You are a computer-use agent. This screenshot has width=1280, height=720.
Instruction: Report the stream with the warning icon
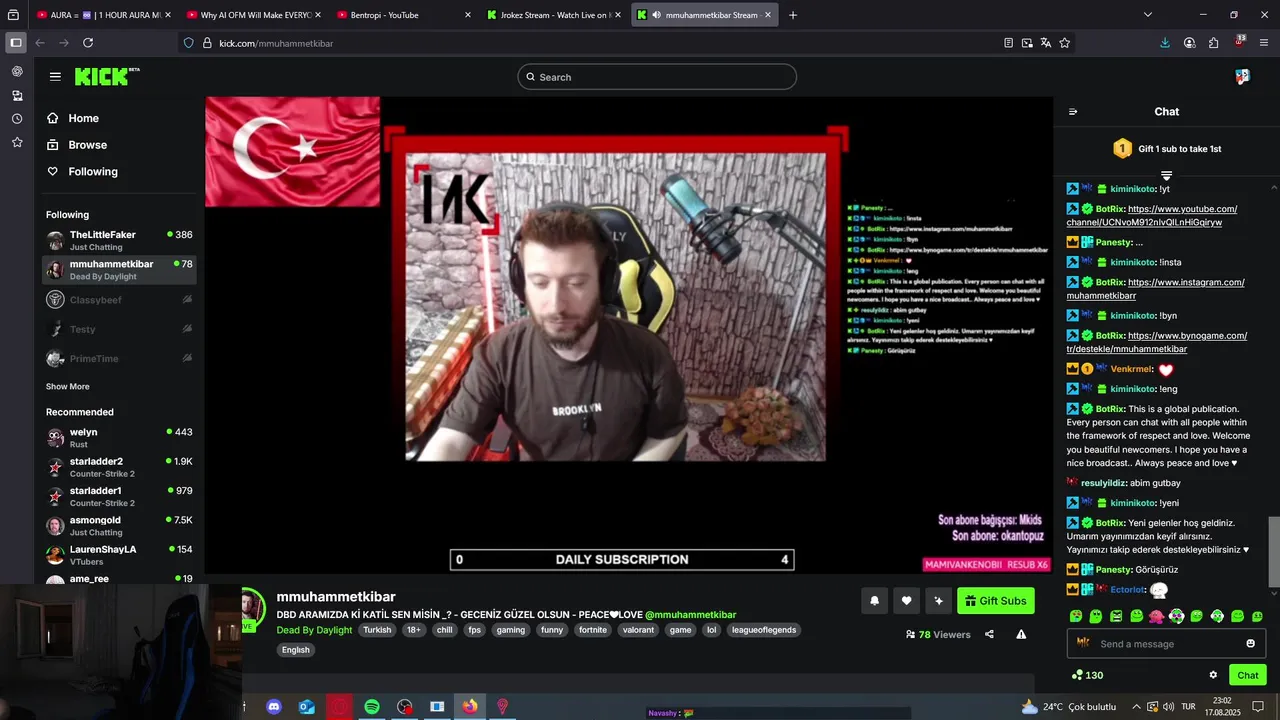(x=1021, y=634)
